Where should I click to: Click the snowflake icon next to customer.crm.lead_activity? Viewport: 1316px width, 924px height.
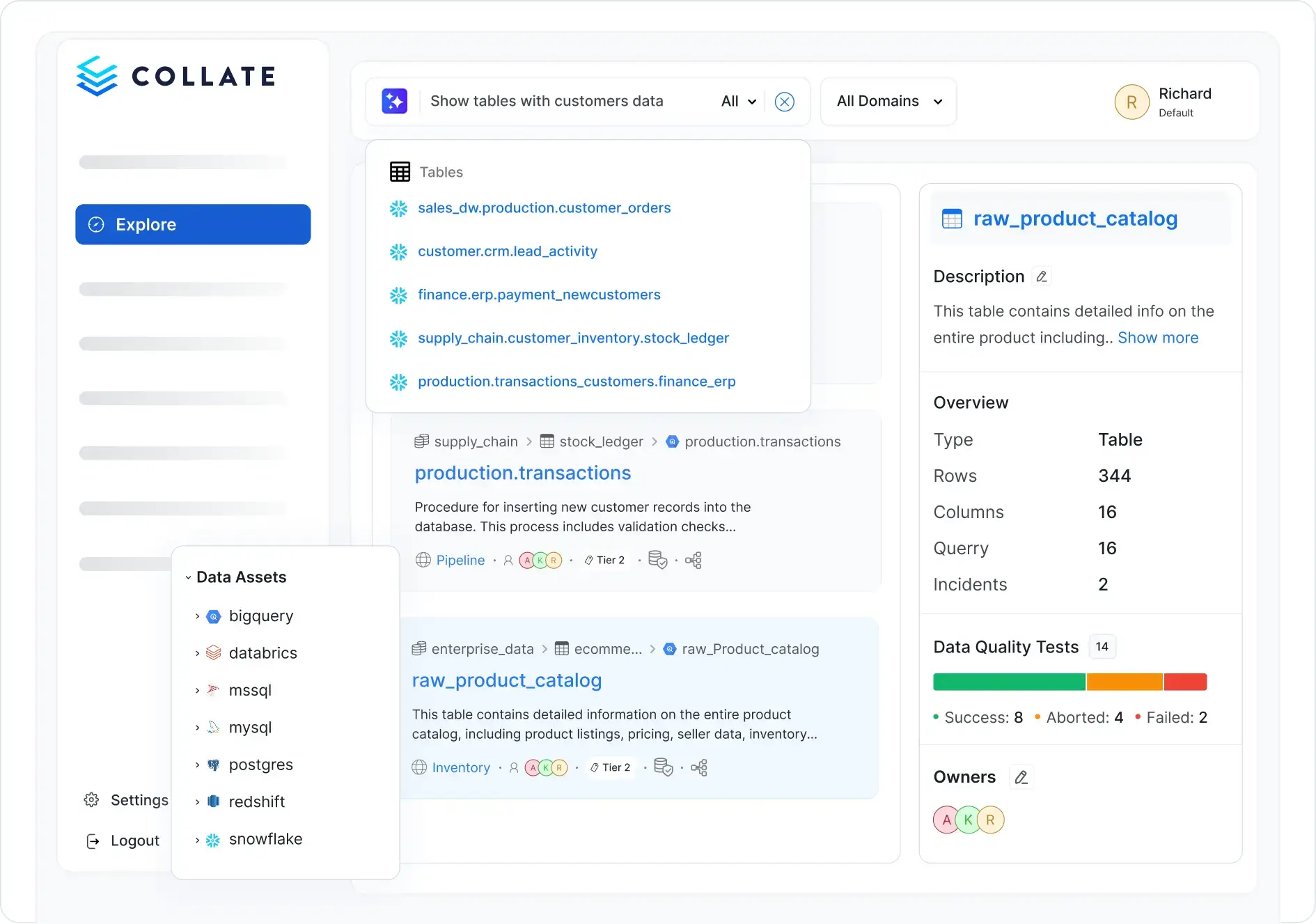pos(399,252)
